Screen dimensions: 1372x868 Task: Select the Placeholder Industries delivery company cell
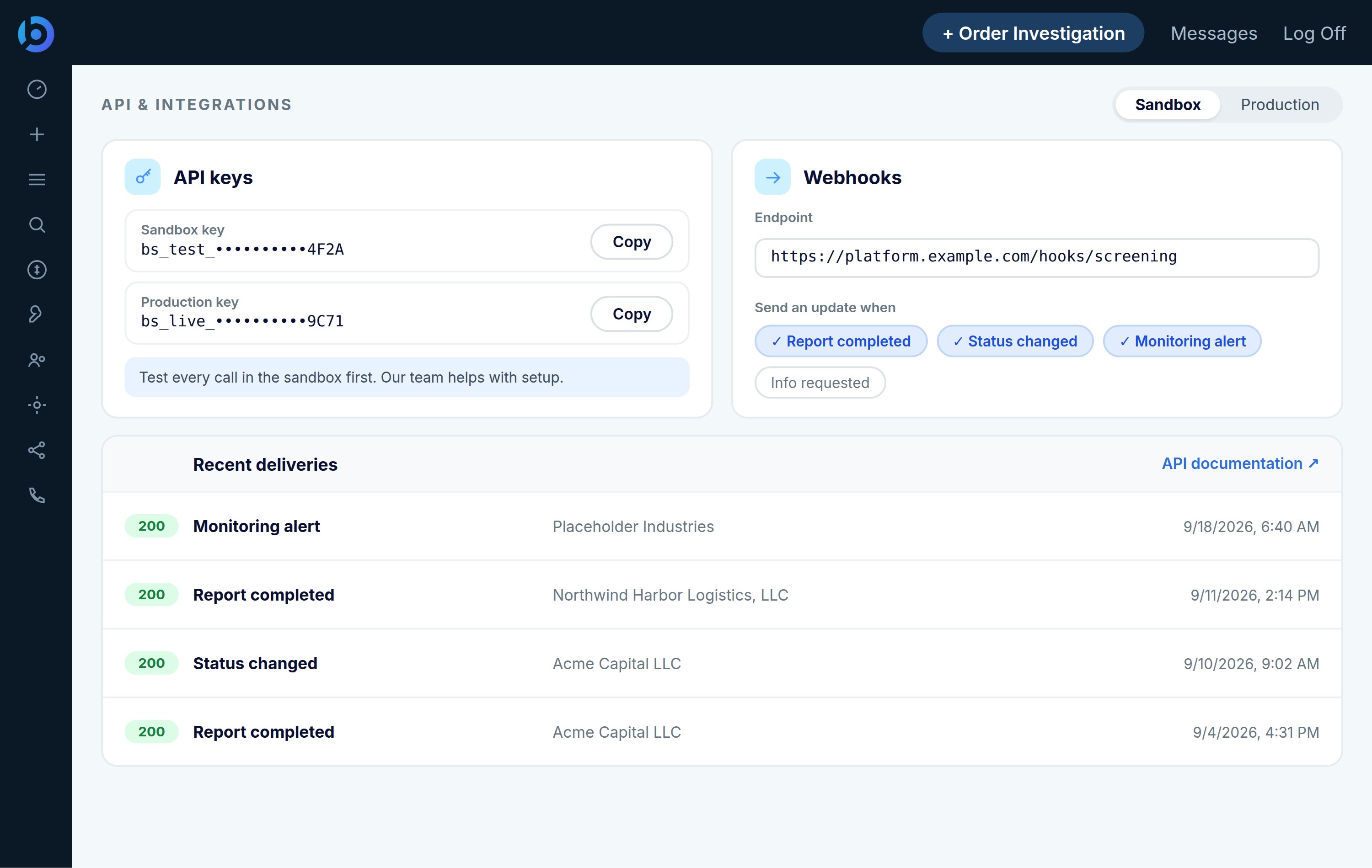(x=633, y=526)
